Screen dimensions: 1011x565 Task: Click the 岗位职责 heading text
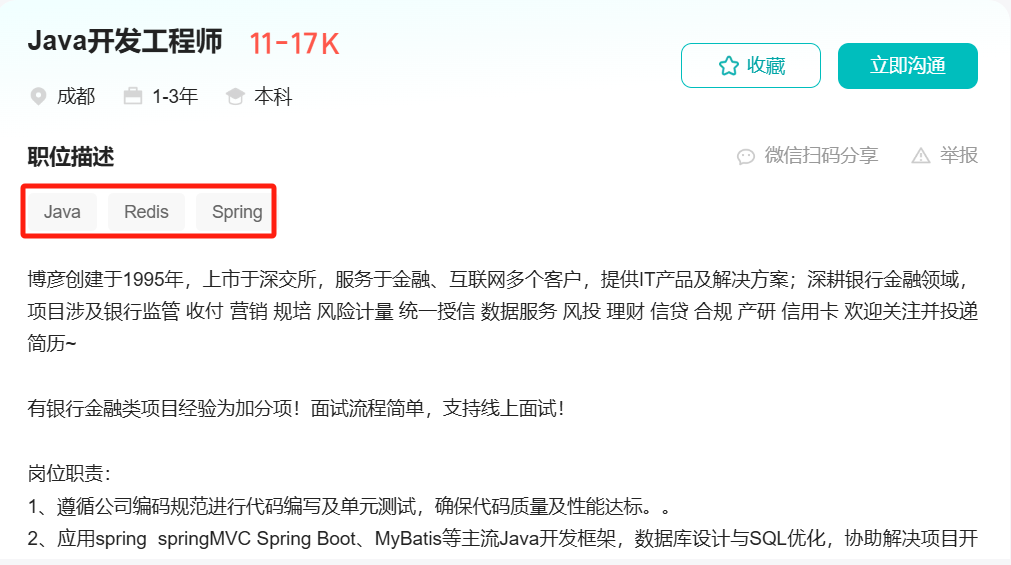[66, 473]
